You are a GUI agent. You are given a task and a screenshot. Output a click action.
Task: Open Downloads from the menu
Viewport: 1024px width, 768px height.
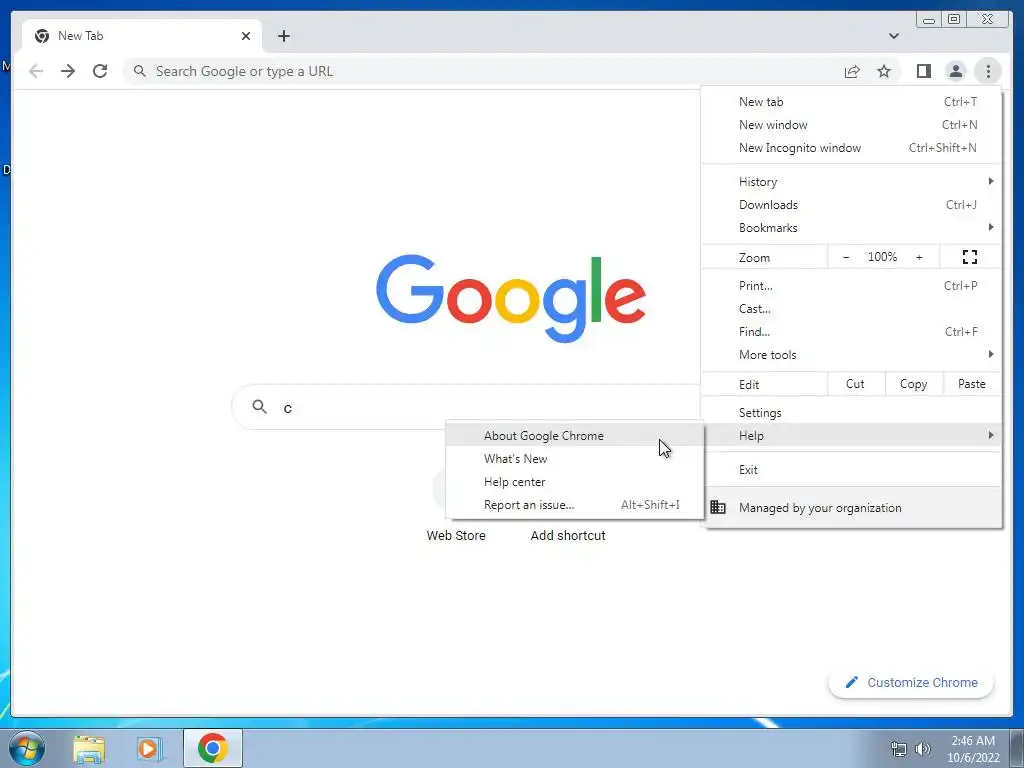pyautogui.click(x=851, y=205)
